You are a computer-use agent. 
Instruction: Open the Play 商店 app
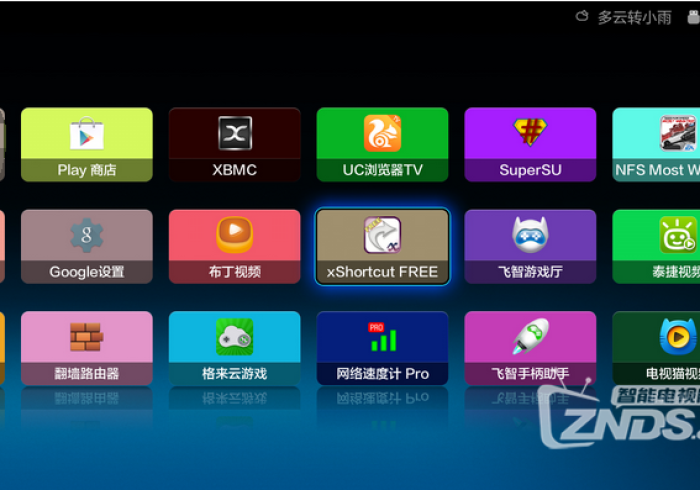pyautogui.click(x=87, y=144)
